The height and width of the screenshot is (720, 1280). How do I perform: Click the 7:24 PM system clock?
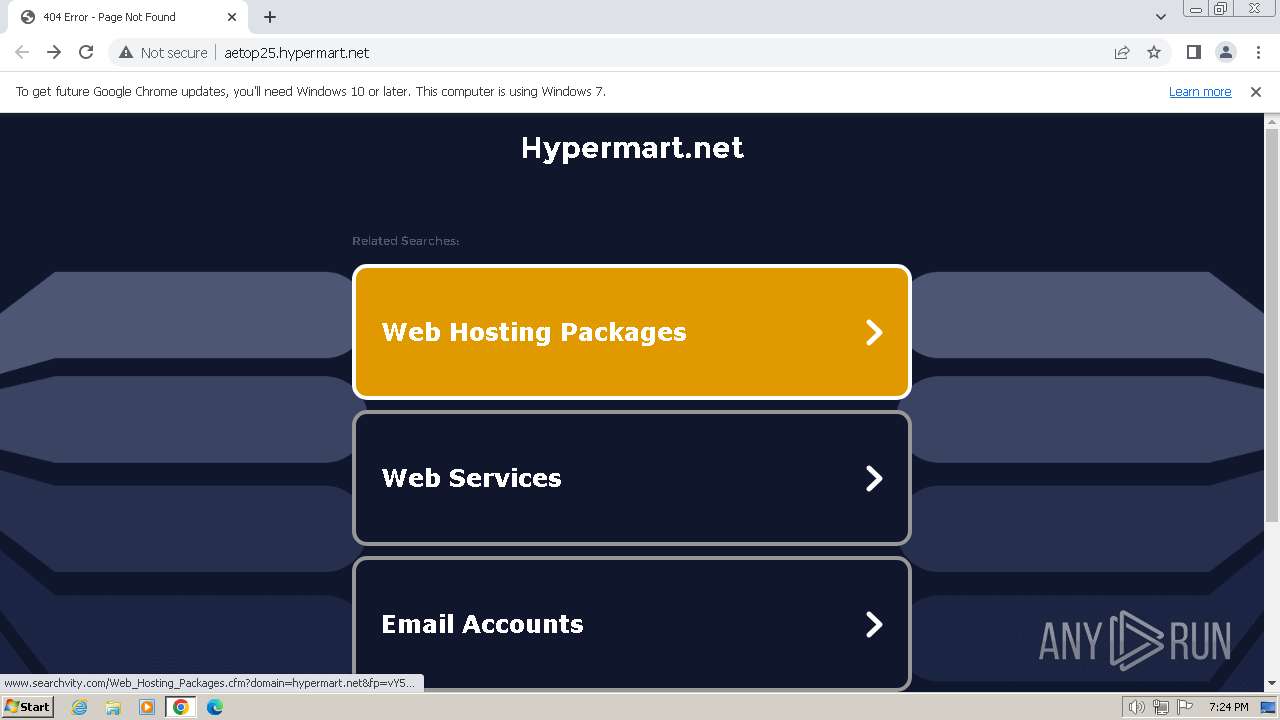1228,707
